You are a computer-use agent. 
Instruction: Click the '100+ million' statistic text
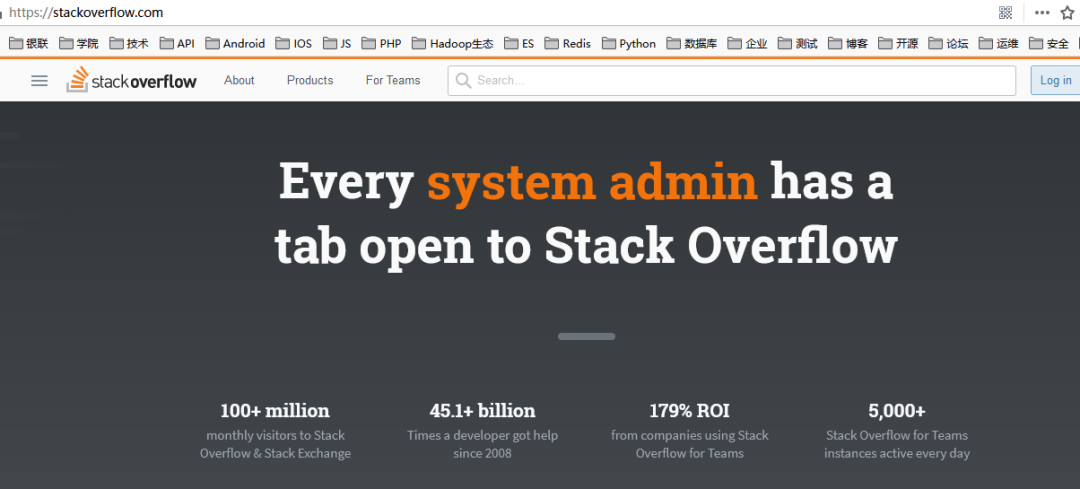275,411
